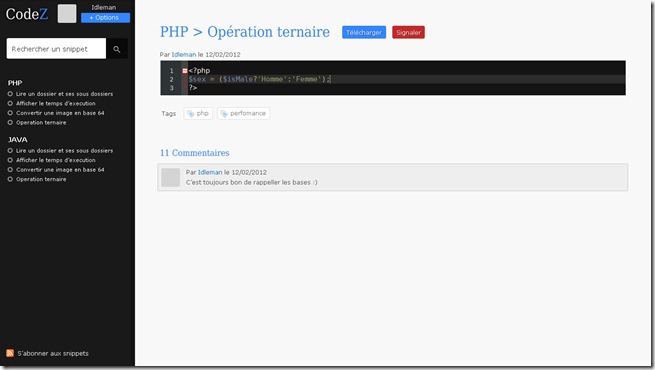Click the page title 'PHP > Opération ternaire'
Screen dimensions: 655x370
(245, 32)
